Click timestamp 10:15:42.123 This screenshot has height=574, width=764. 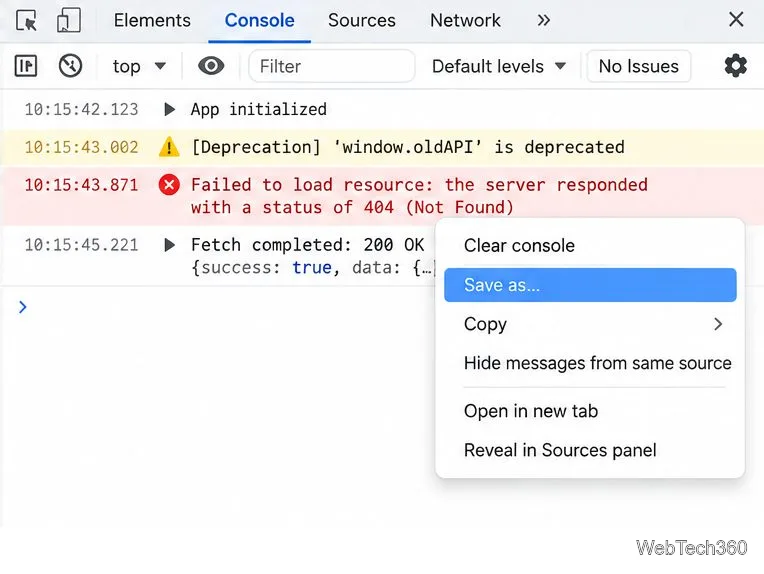pos(81,109)
